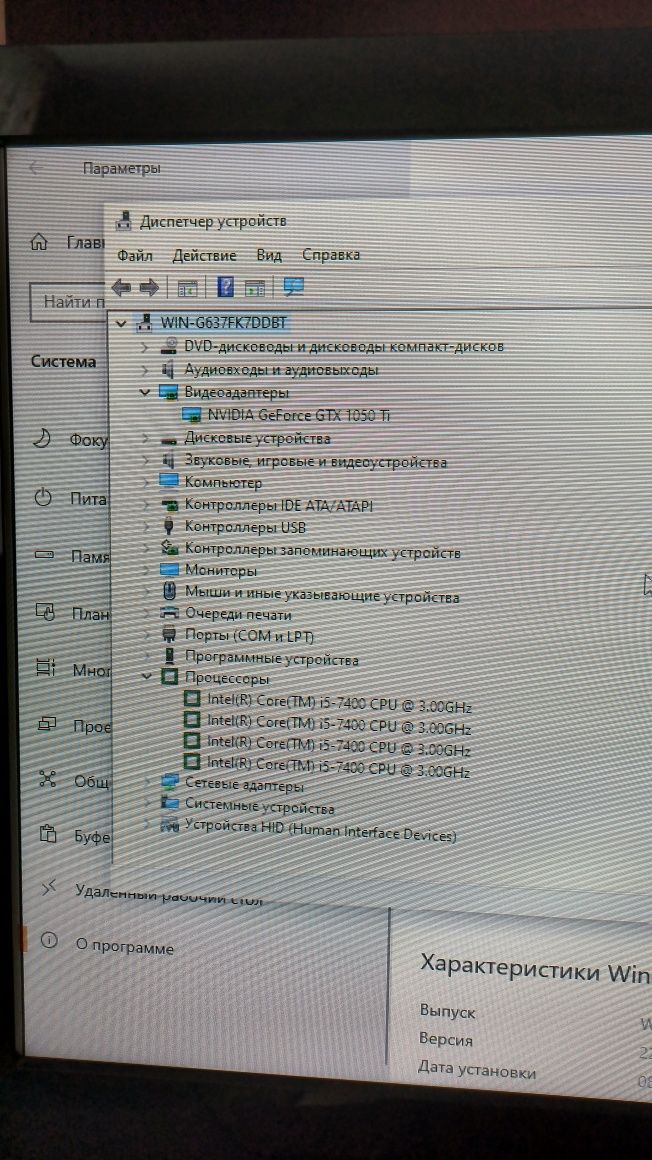The image size is (652, 1160).
Task: Click the focus assist moon icon in Settings
Action: click(42, 439)
